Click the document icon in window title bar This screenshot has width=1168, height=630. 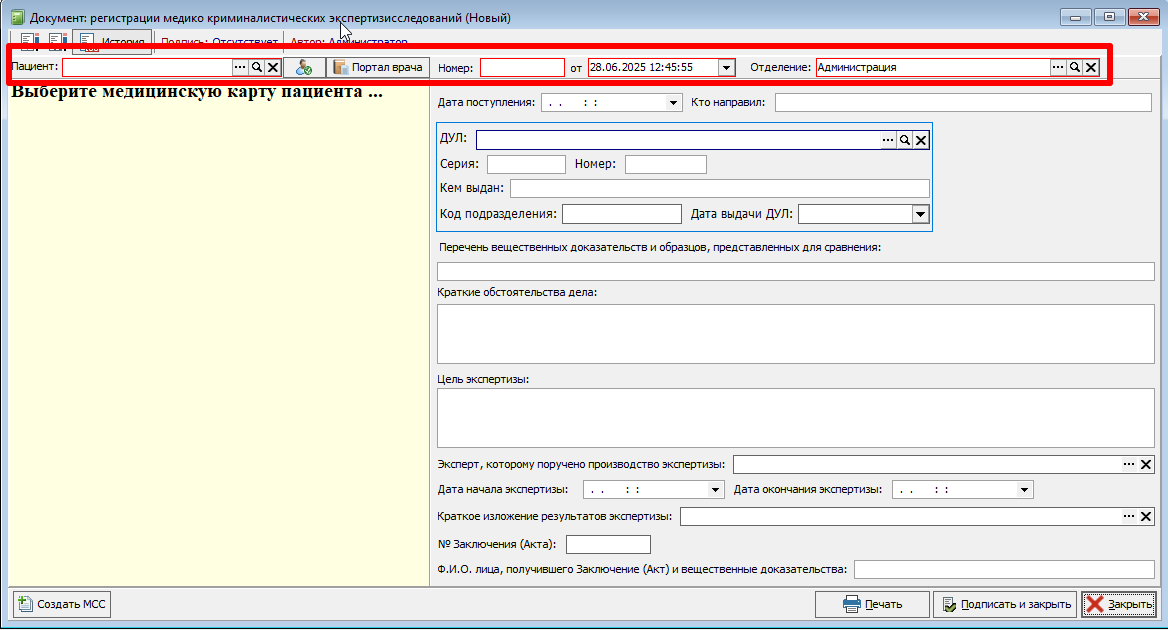tap(18, 17)
